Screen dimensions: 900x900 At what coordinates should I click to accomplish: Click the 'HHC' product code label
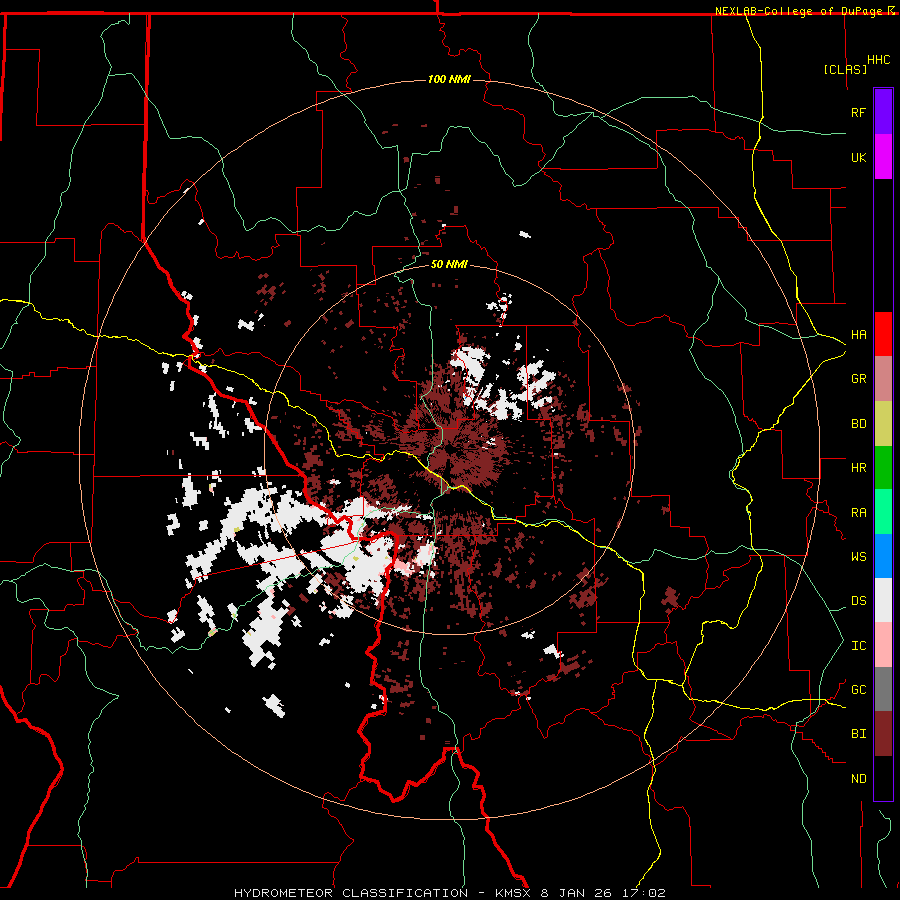[x=879, y=60]
